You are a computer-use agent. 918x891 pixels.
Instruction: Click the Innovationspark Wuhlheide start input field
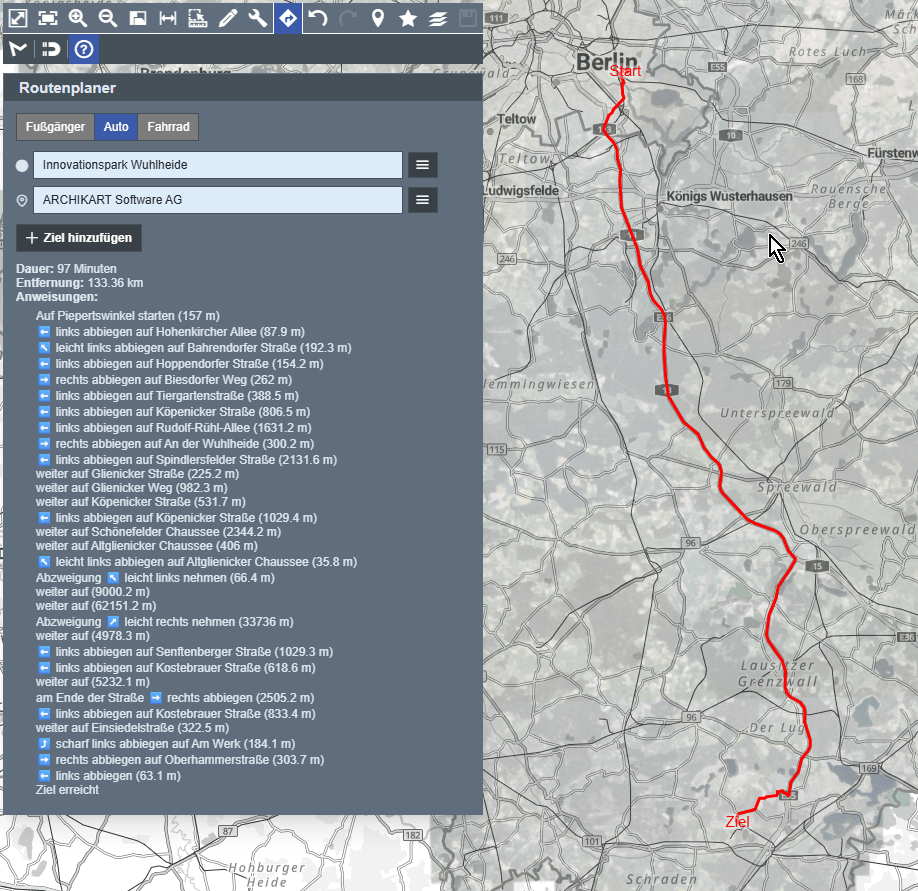(x=217, y=165)
